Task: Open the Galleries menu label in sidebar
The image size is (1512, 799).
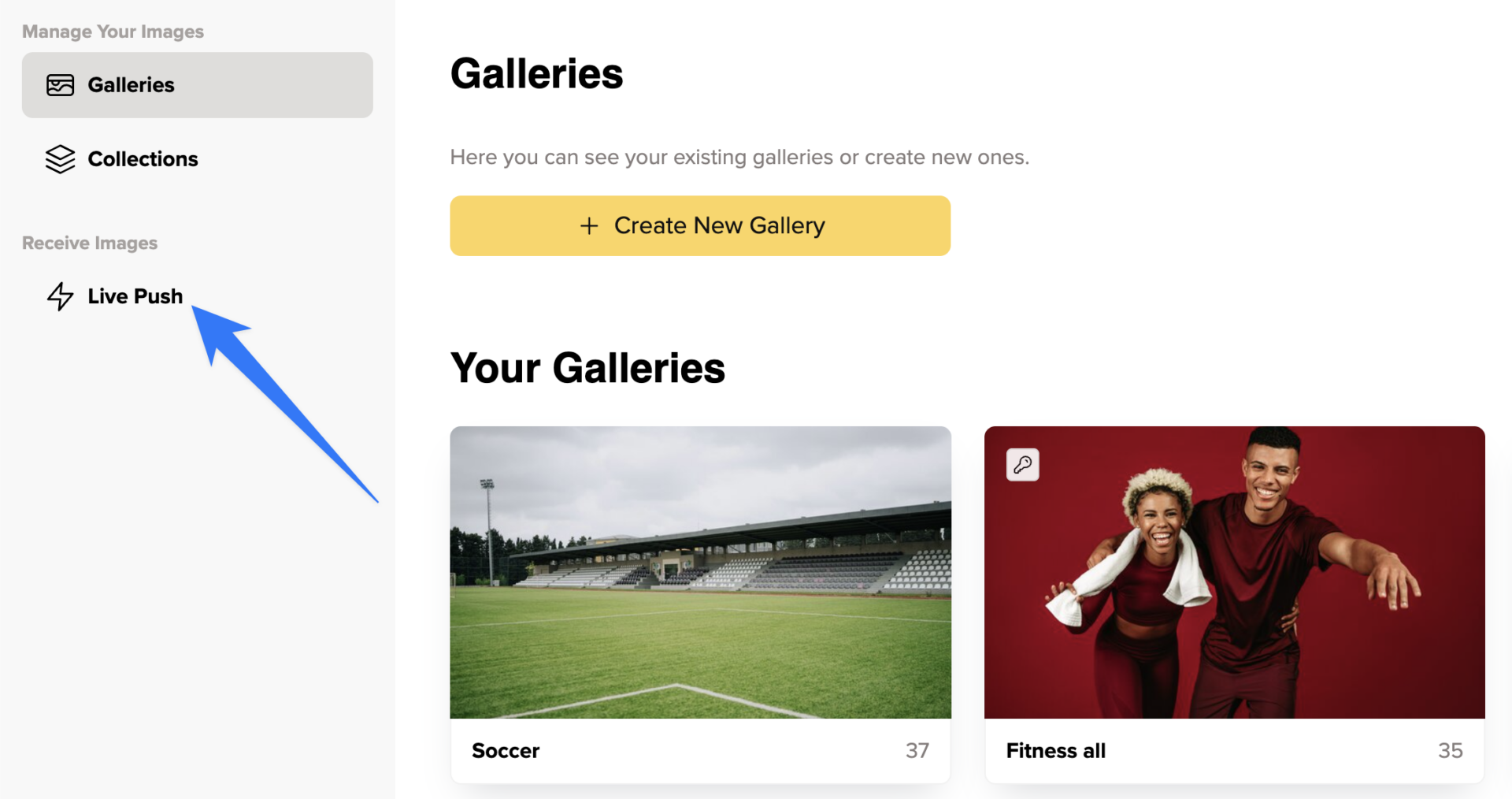Action: click(131, 85)
